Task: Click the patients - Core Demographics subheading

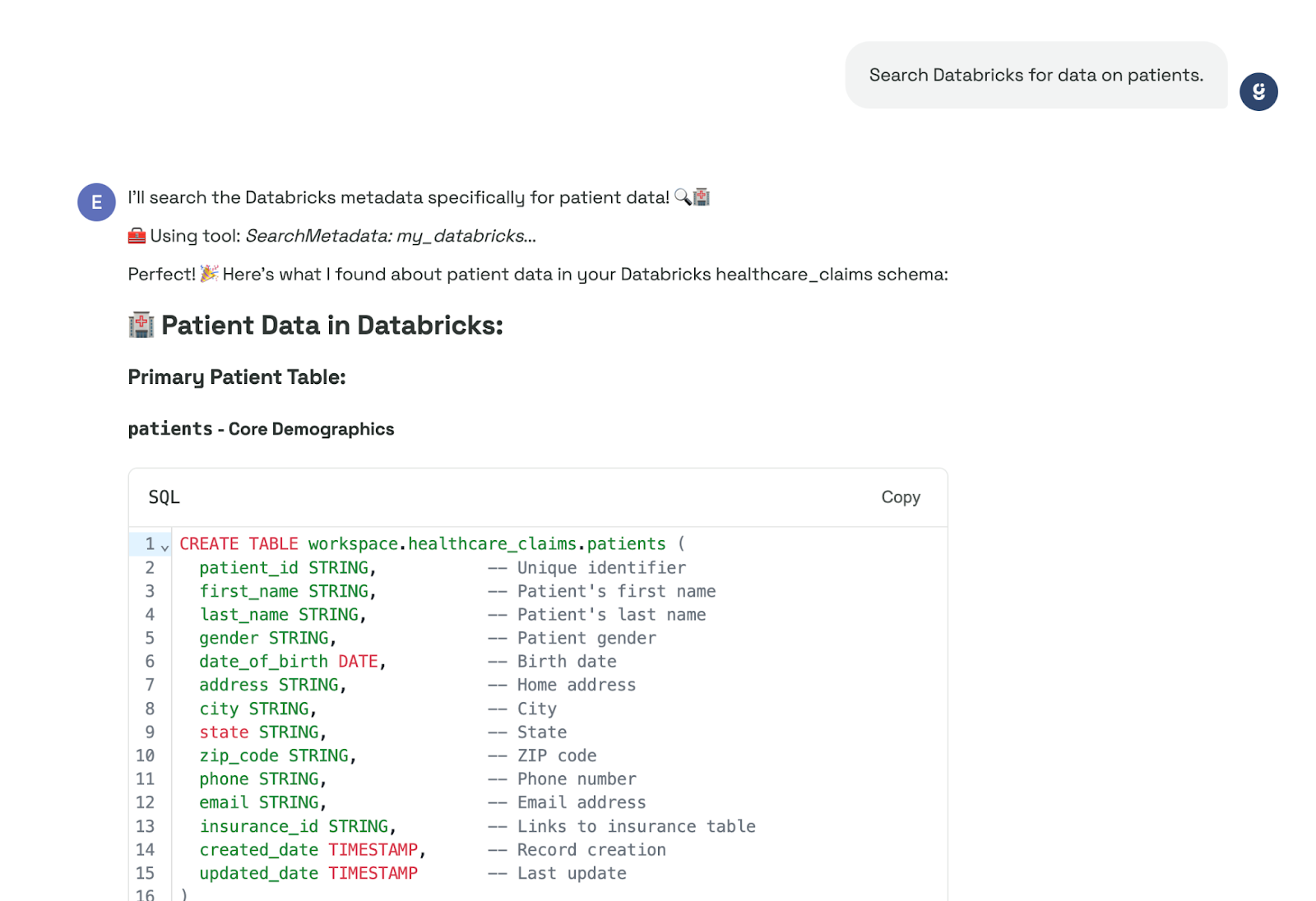Action: pyautogui.click(x=261, y=429)
